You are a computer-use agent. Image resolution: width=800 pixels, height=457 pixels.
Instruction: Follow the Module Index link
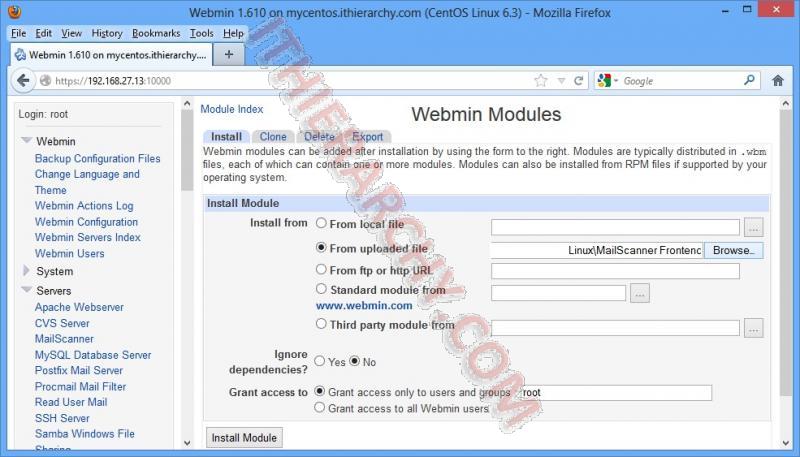(232, 109)
